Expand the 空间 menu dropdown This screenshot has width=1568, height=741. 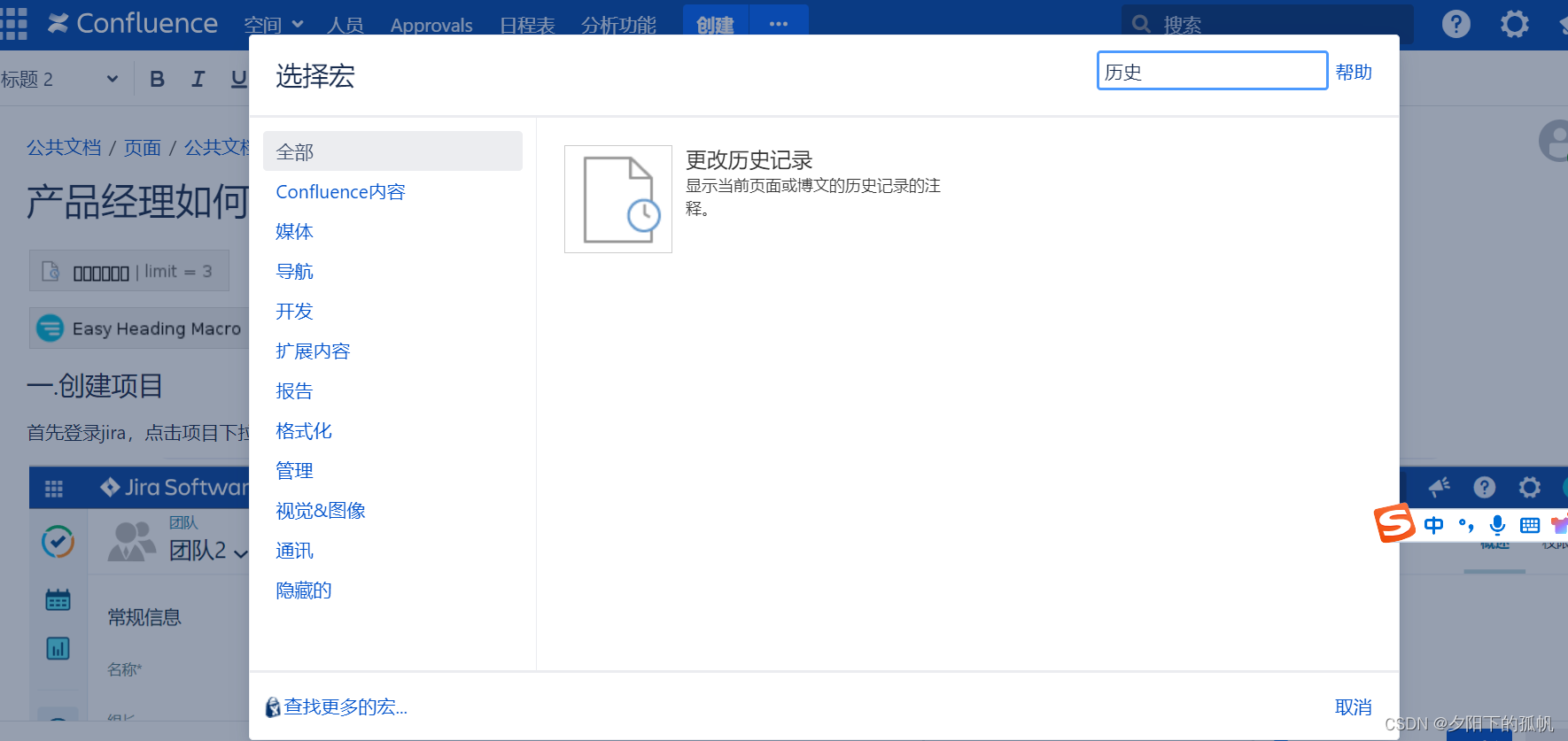[x=274, y=25]
